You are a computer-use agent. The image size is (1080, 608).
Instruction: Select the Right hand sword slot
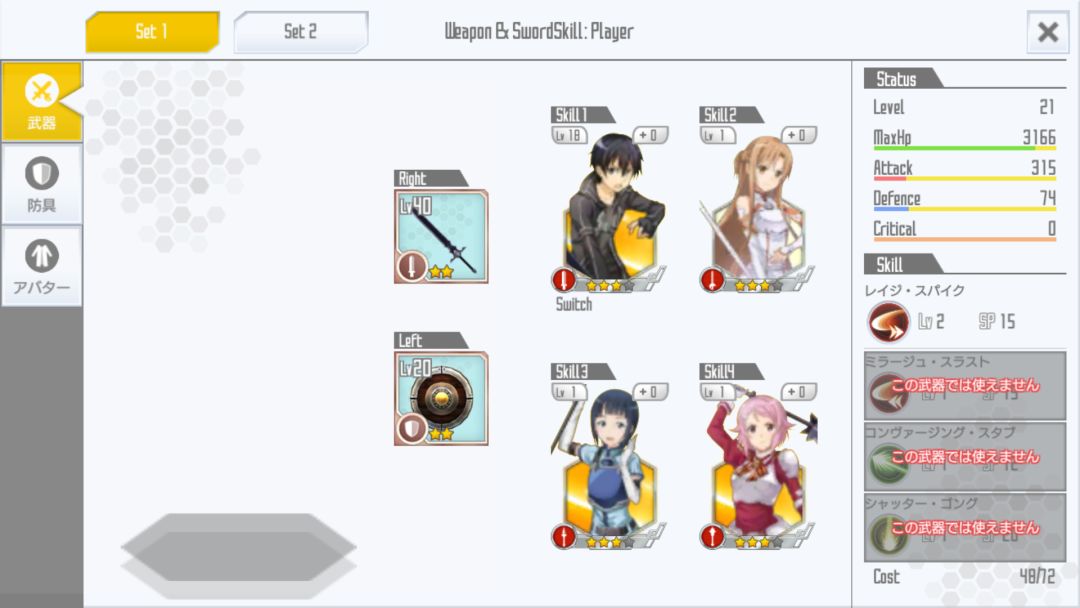click(x=441, y=236)
